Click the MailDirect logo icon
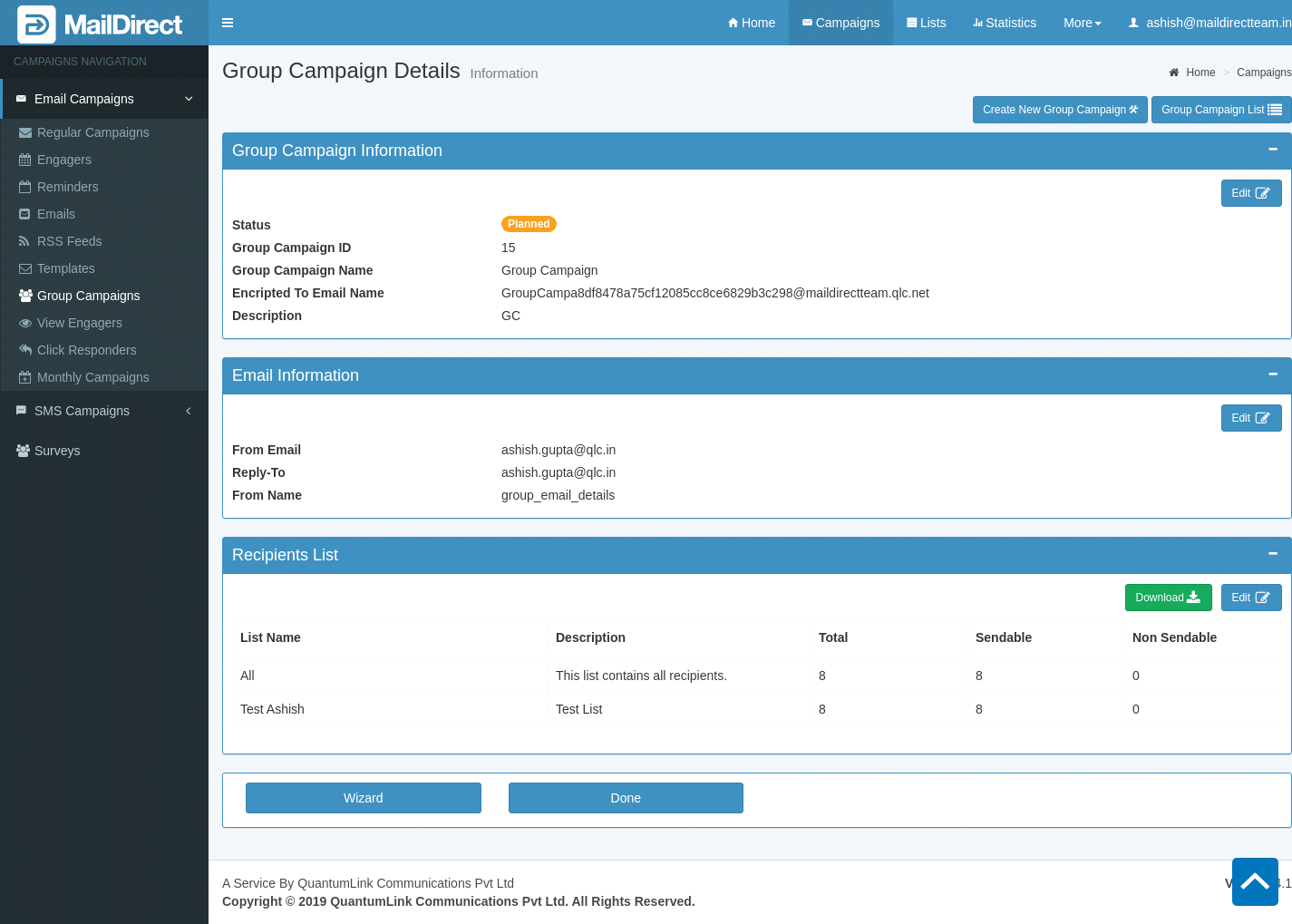This screenshot has width=1292, height=924. coord(36,24)
